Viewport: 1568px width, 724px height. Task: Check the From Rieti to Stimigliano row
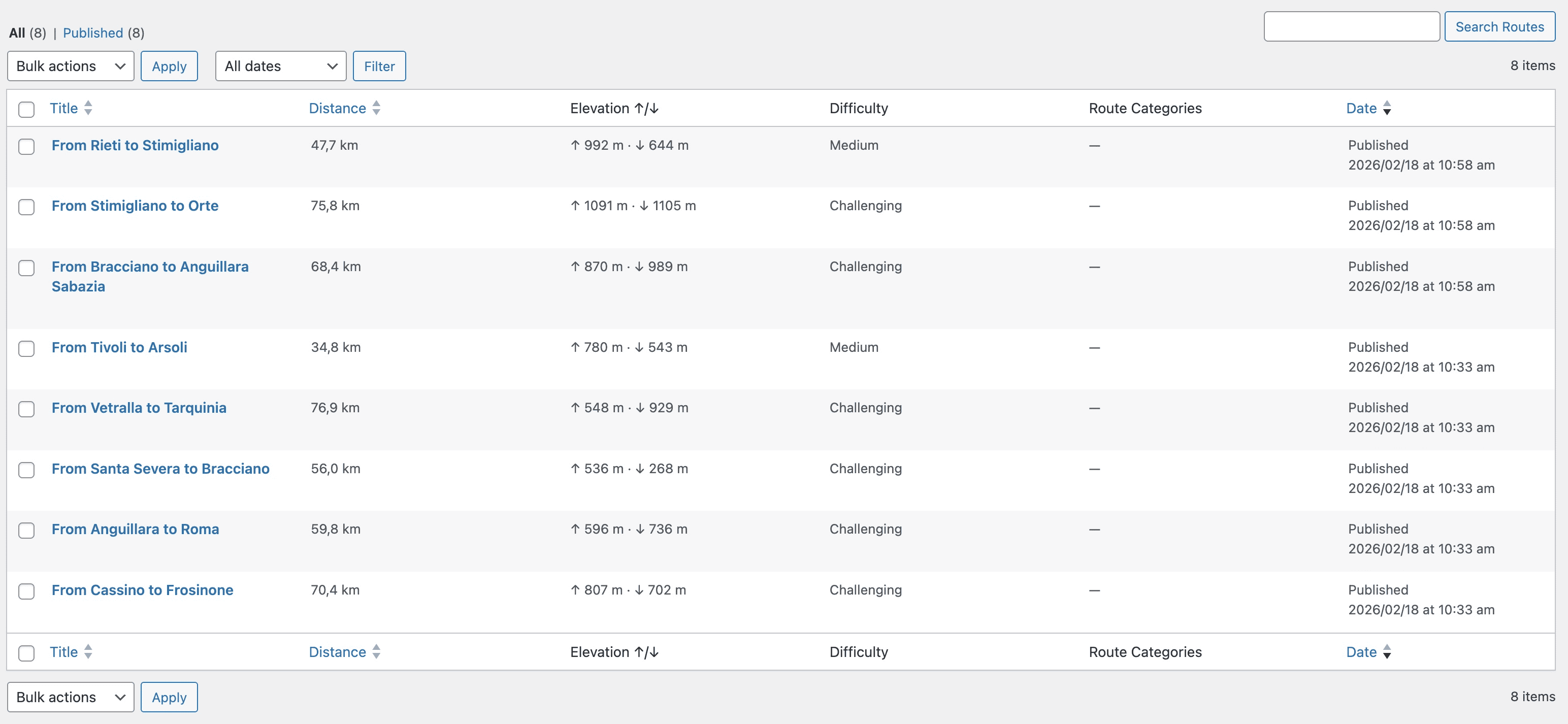click(26, 147)
